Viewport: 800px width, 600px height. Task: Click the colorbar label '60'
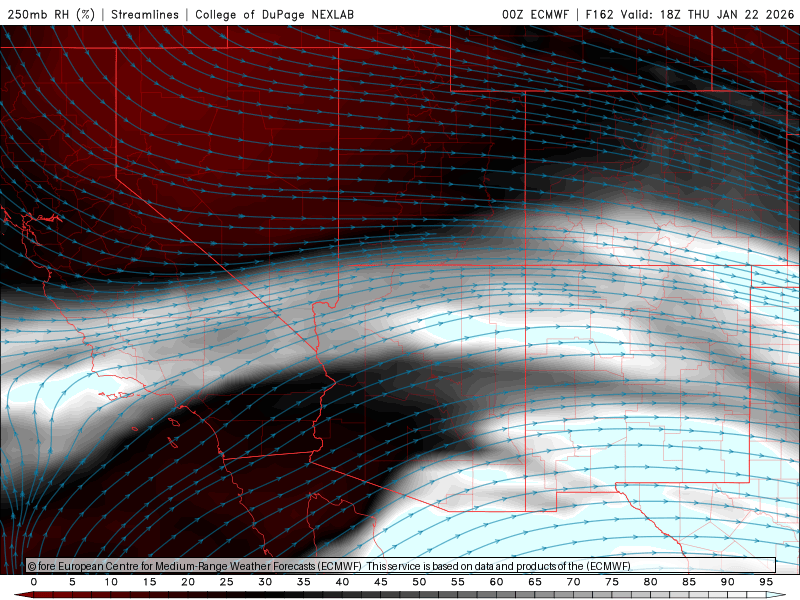point(496,582)
